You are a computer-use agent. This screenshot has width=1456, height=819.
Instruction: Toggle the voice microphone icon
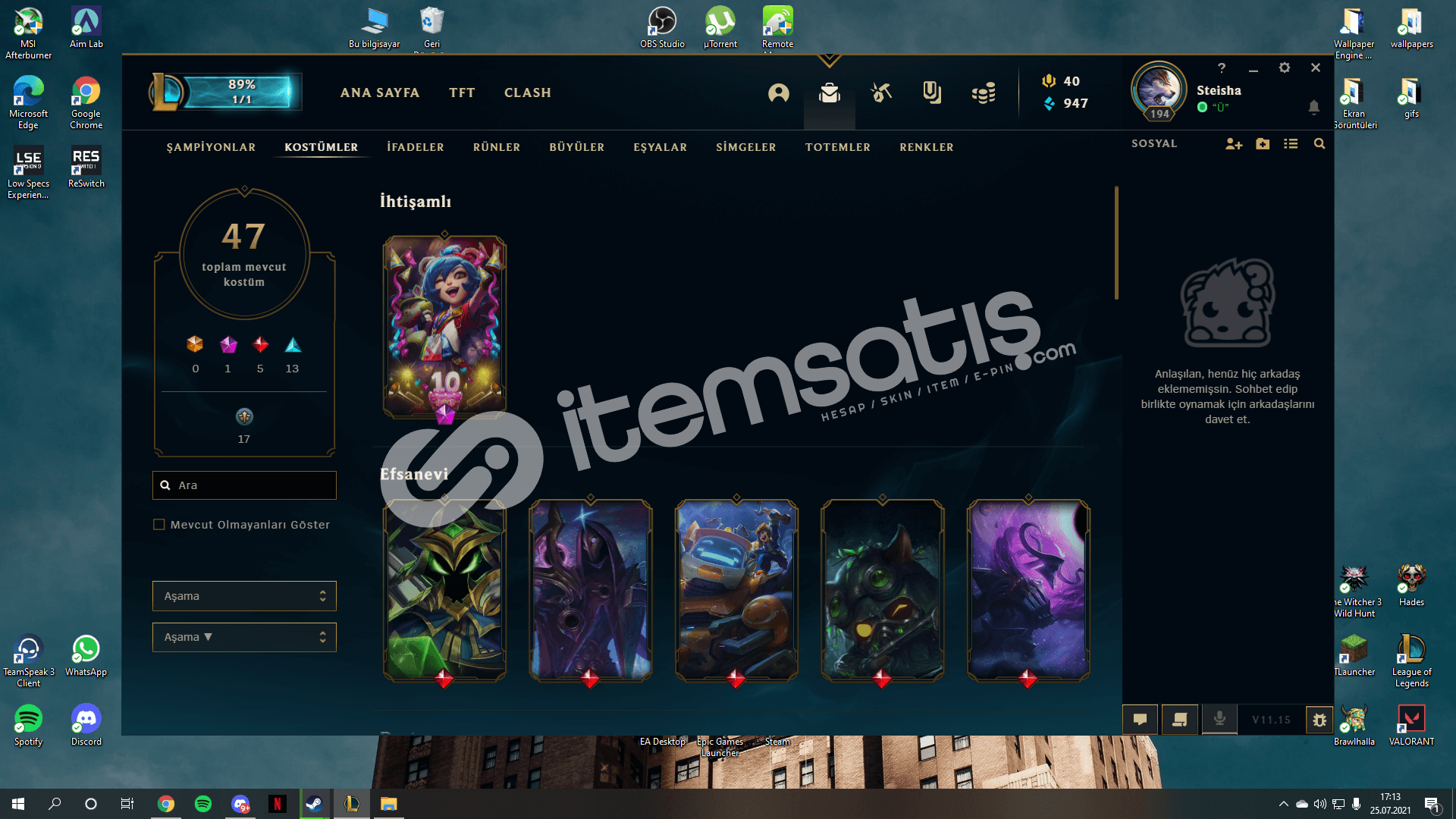click(1219, 720)
